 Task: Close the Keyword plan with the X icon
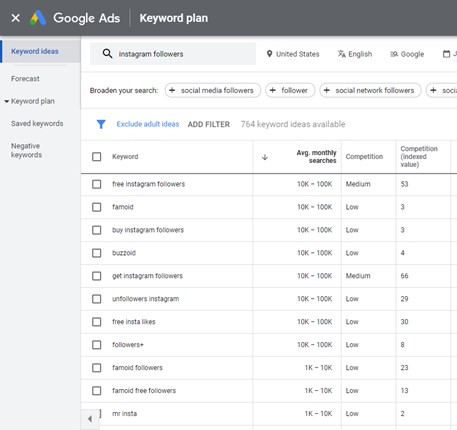[x=15, y=18]
